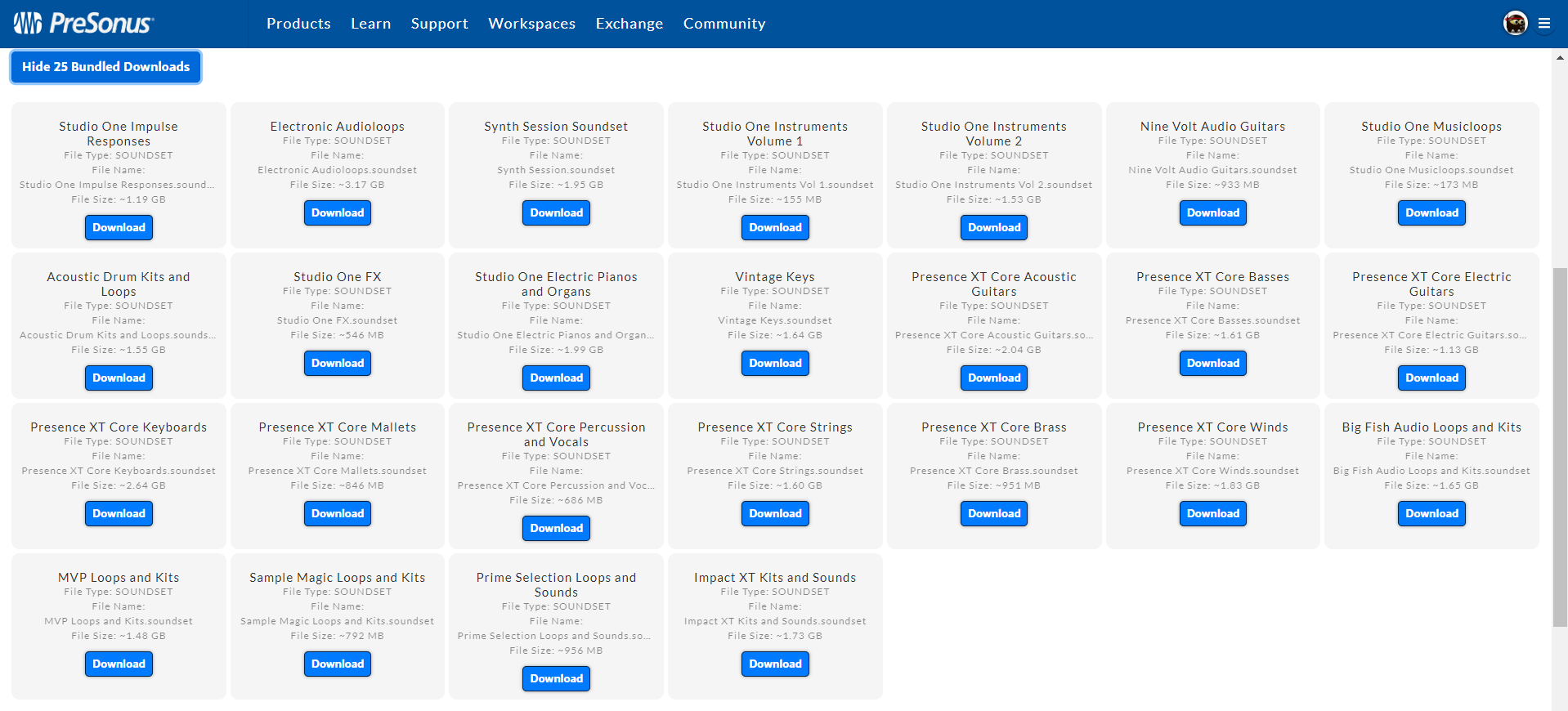Open the Learn menu
1568x711 pixels.
click(371, 24)
